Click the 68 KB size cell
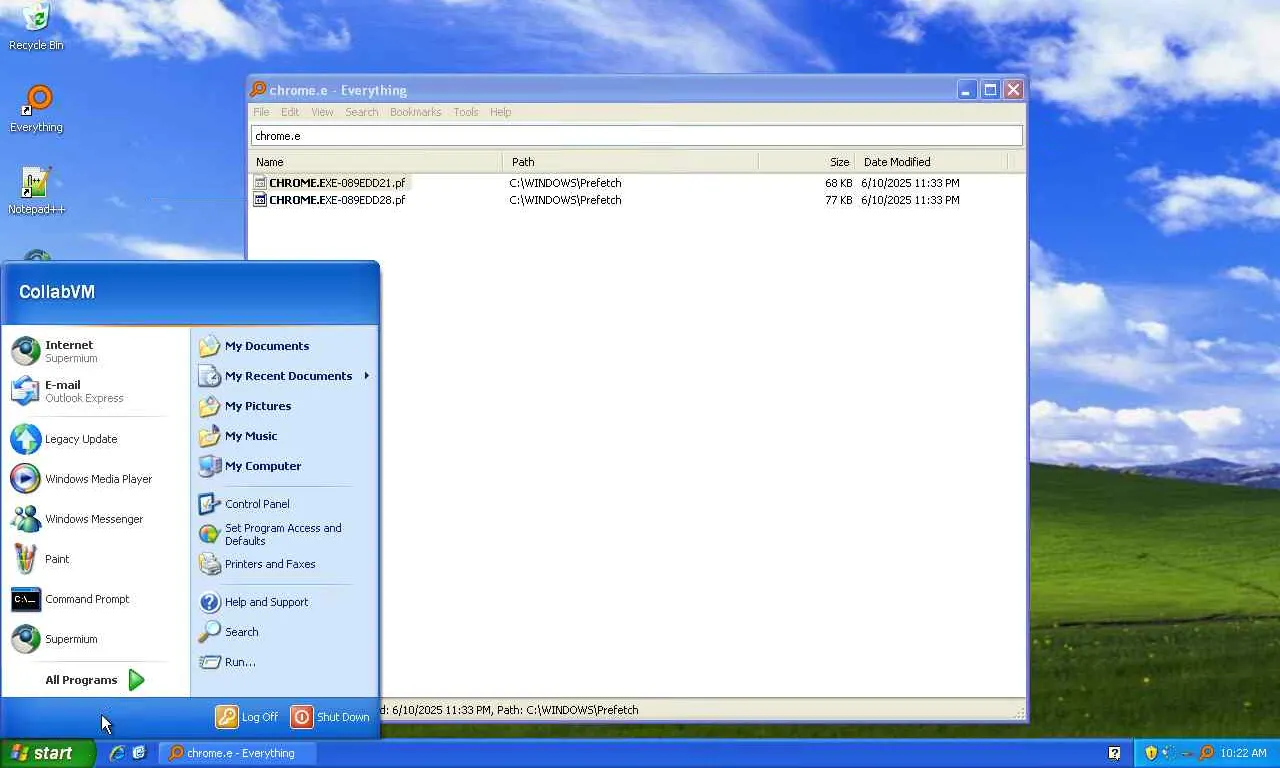Viewport: 1280px width, 768px height. [838, 183]
